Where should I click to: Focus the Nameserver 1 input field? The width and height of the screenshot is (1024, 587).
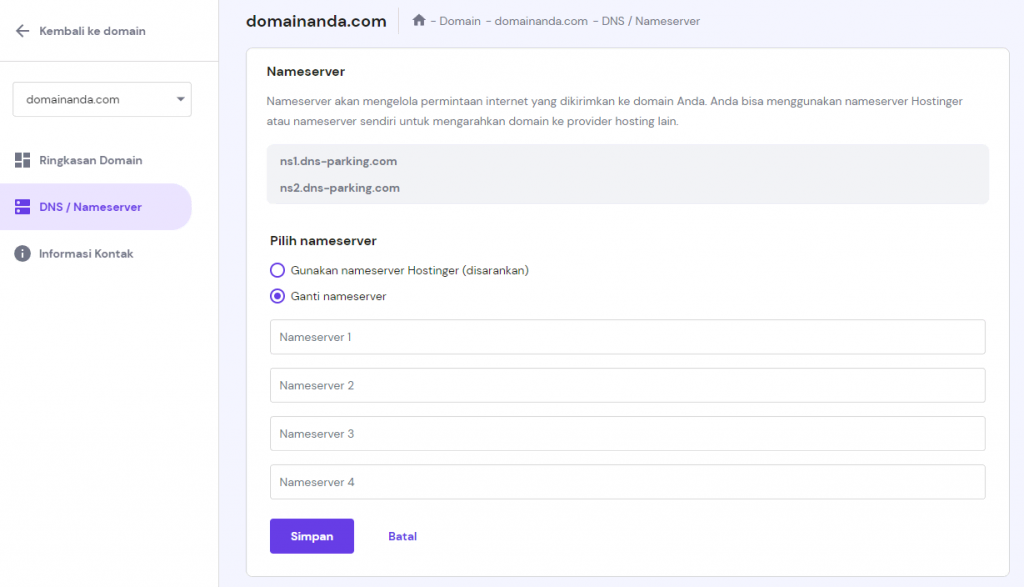click(627, 337)
